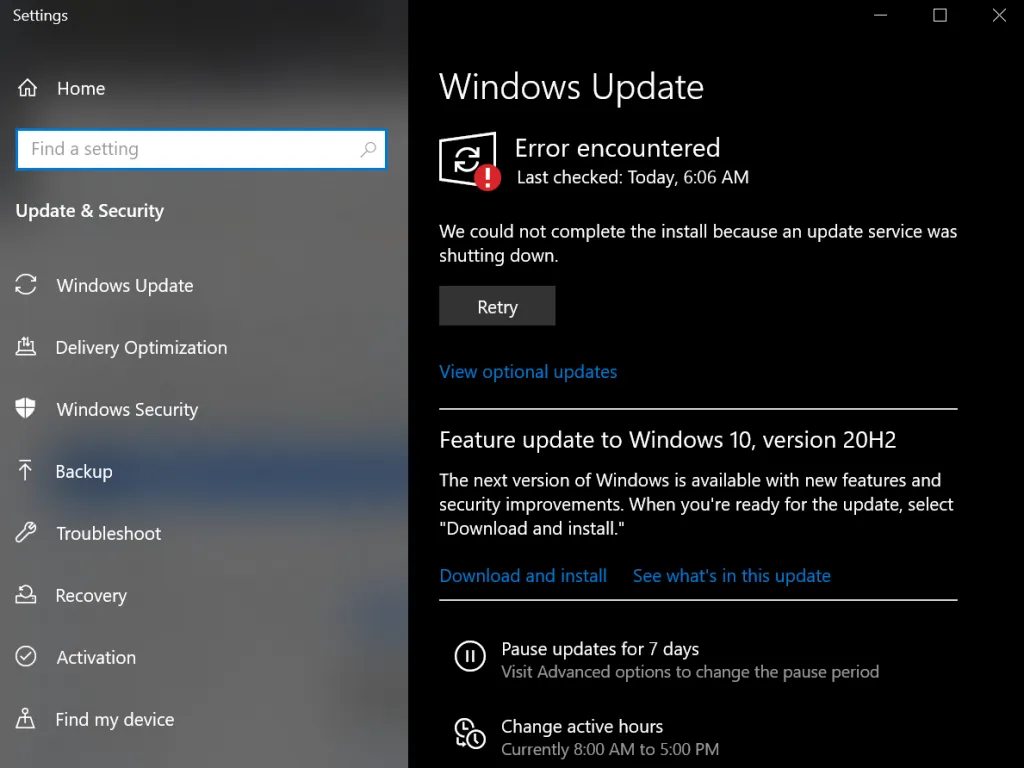
Task: Click the search magnifier icon
Action: (368, 150)
